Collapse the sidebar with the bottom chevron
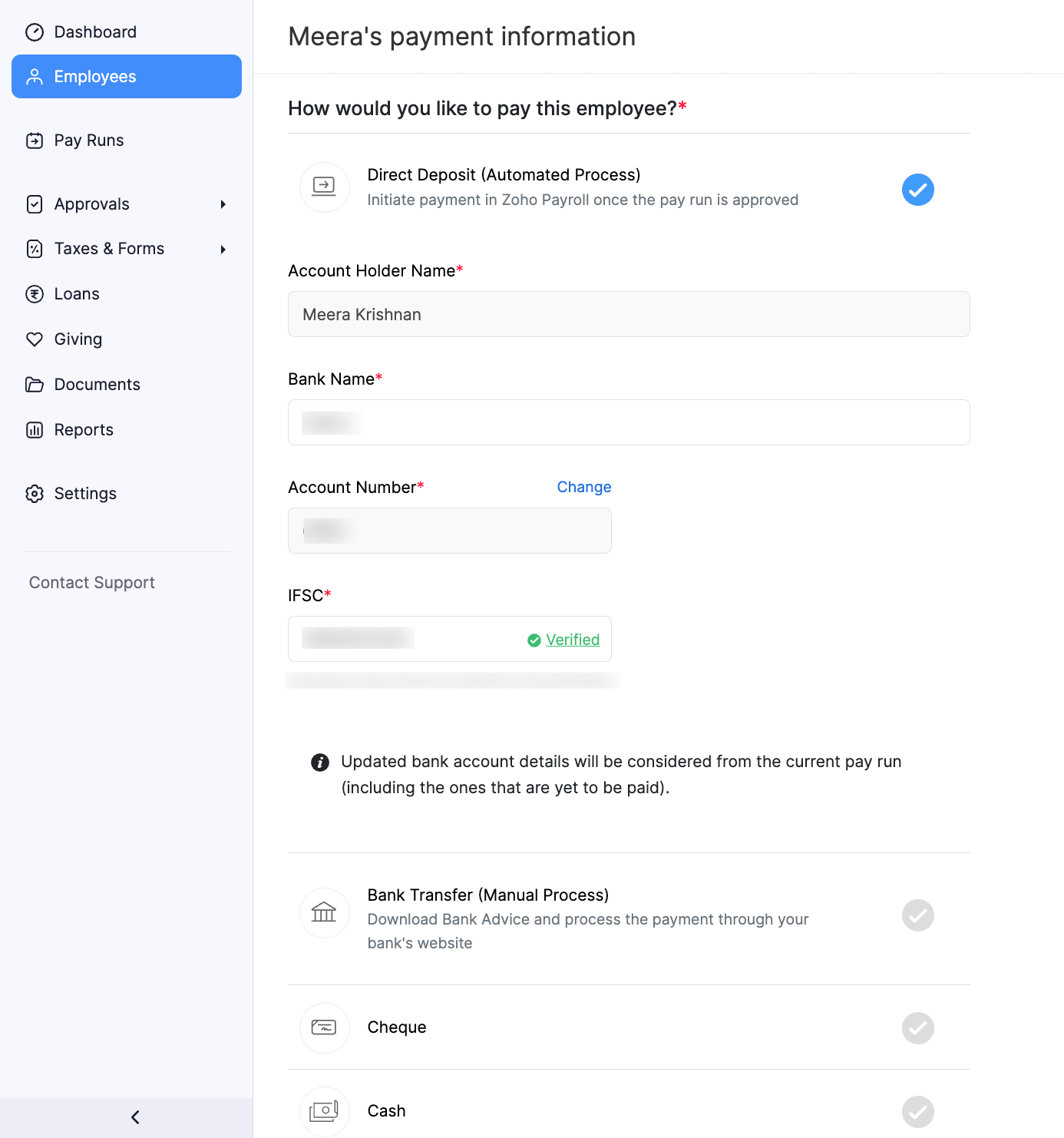 pos(134,1117)
